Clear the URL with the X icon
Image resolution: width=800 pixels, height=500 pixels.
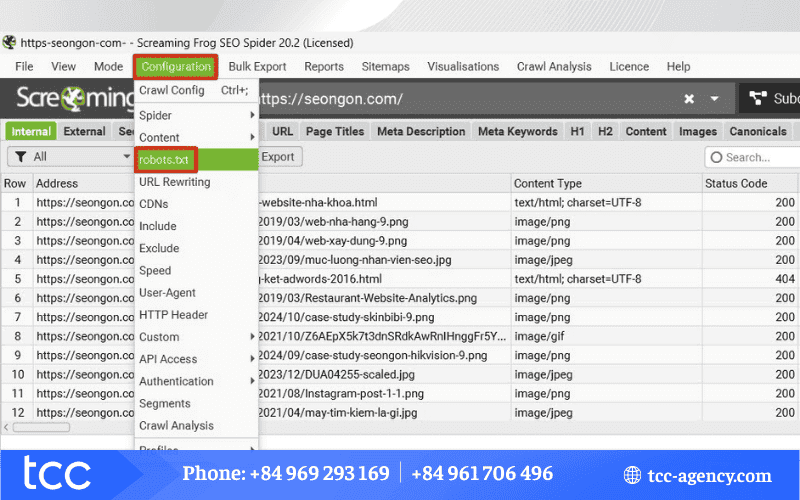(689, 98)
